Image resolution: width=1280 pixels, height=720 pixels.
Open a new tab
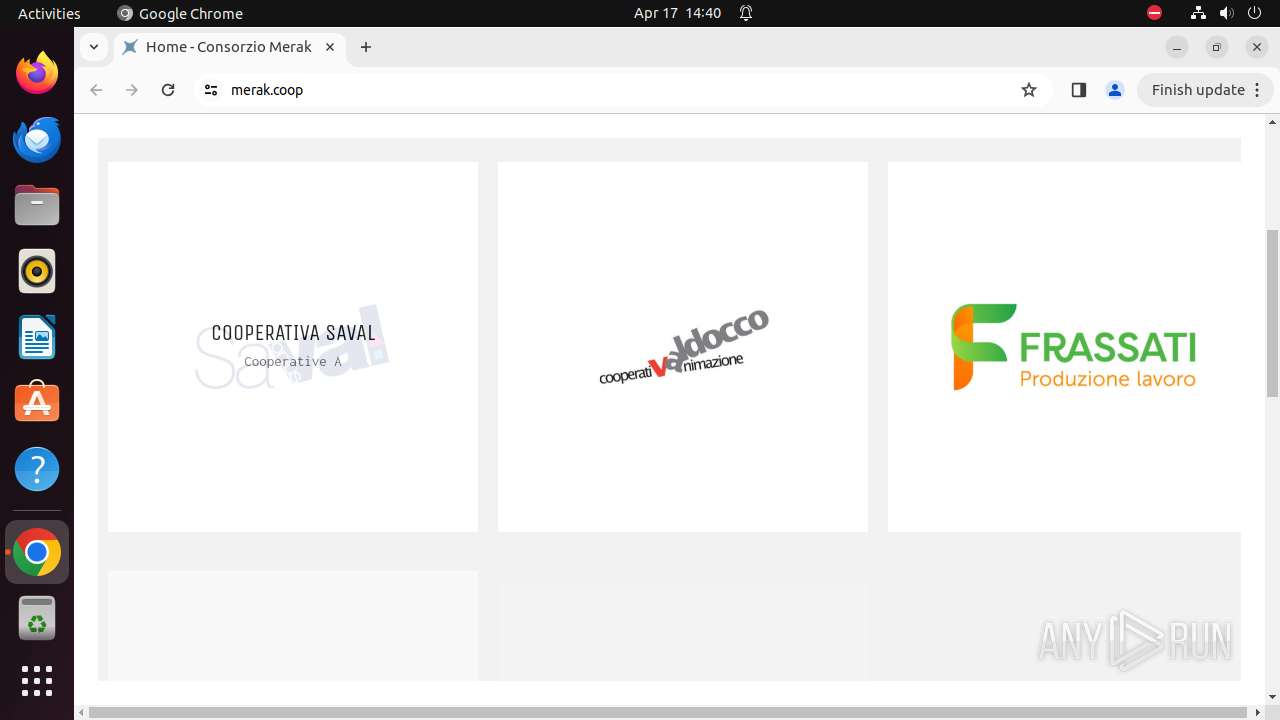click(366, 47)
